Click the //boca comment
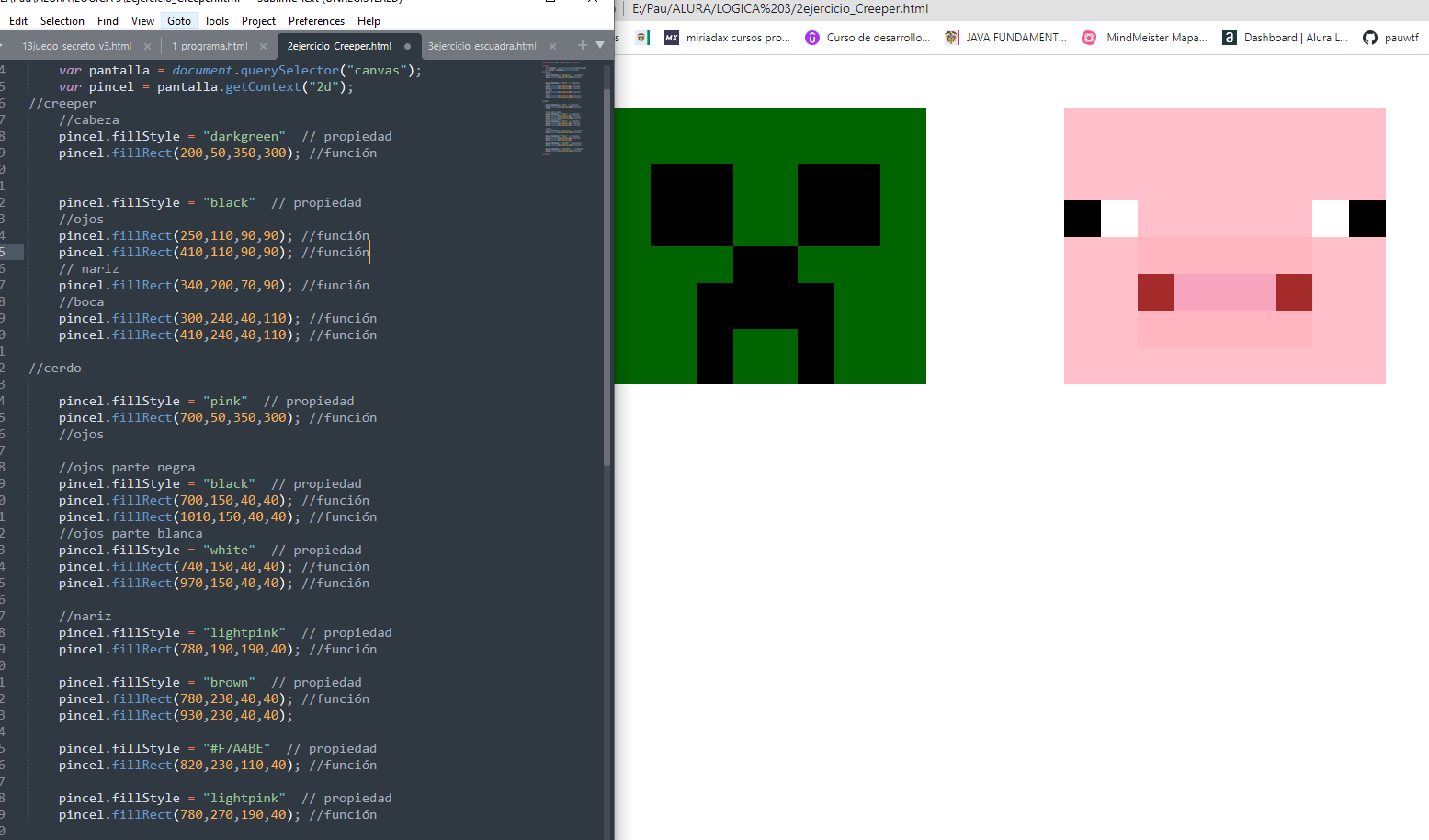The image size is (1429, 840). coord(82,301)
